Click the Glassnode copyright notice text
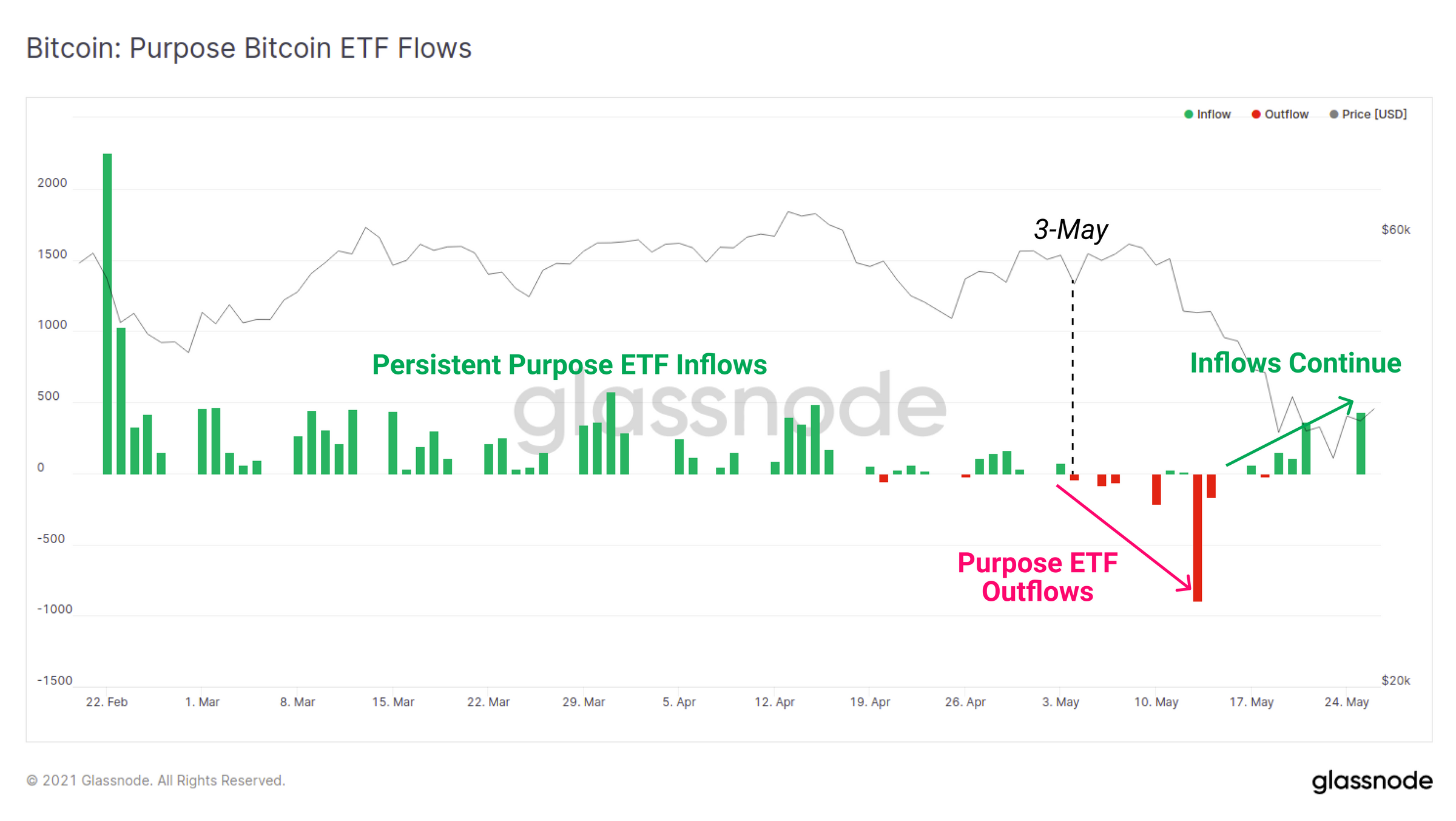 tap(155, 780)
